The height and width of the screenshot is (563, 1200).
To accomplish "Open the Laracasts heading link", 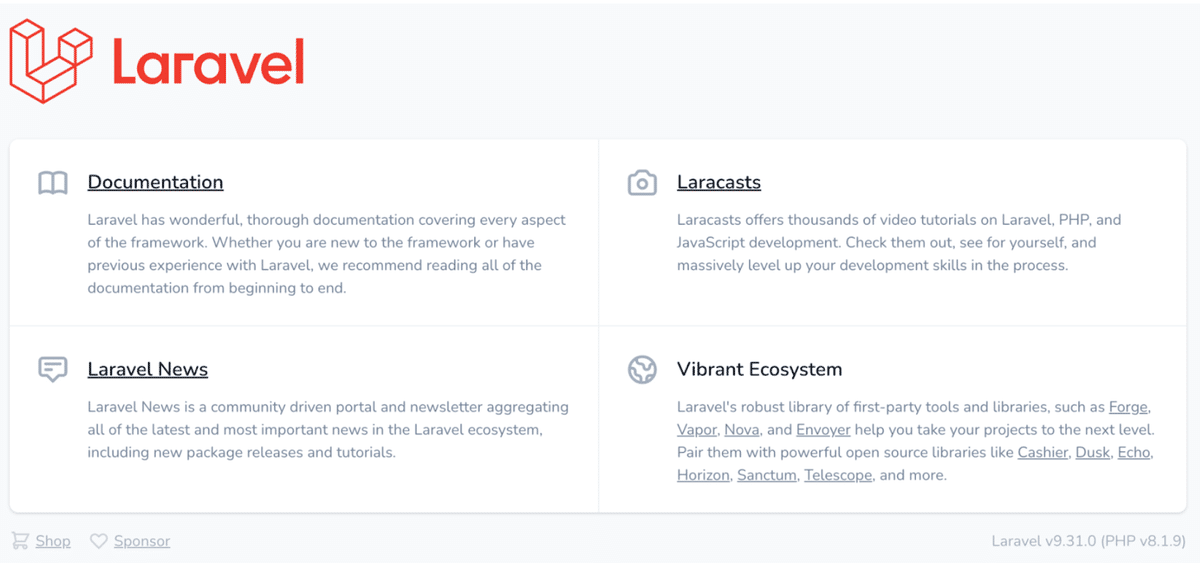I will click(x=719, y=182).
